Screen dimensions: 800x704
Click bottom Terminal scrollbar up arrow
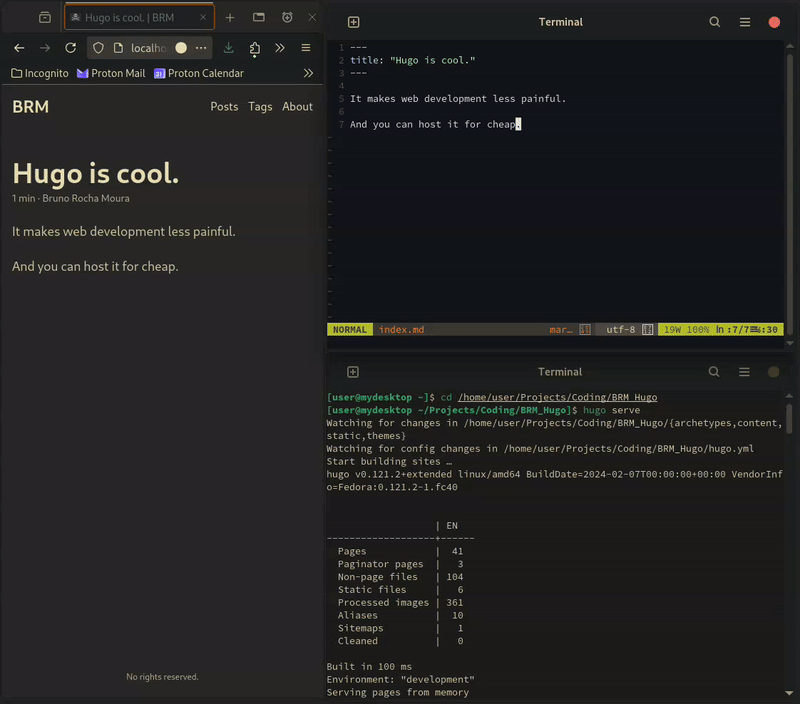[789, 396]
